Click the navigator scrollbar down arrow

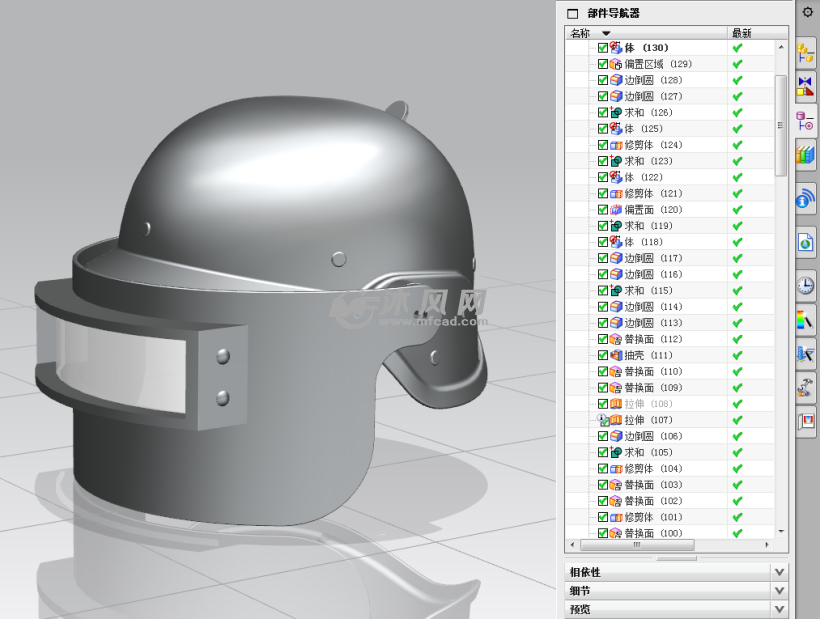click(x=781, y=532)
